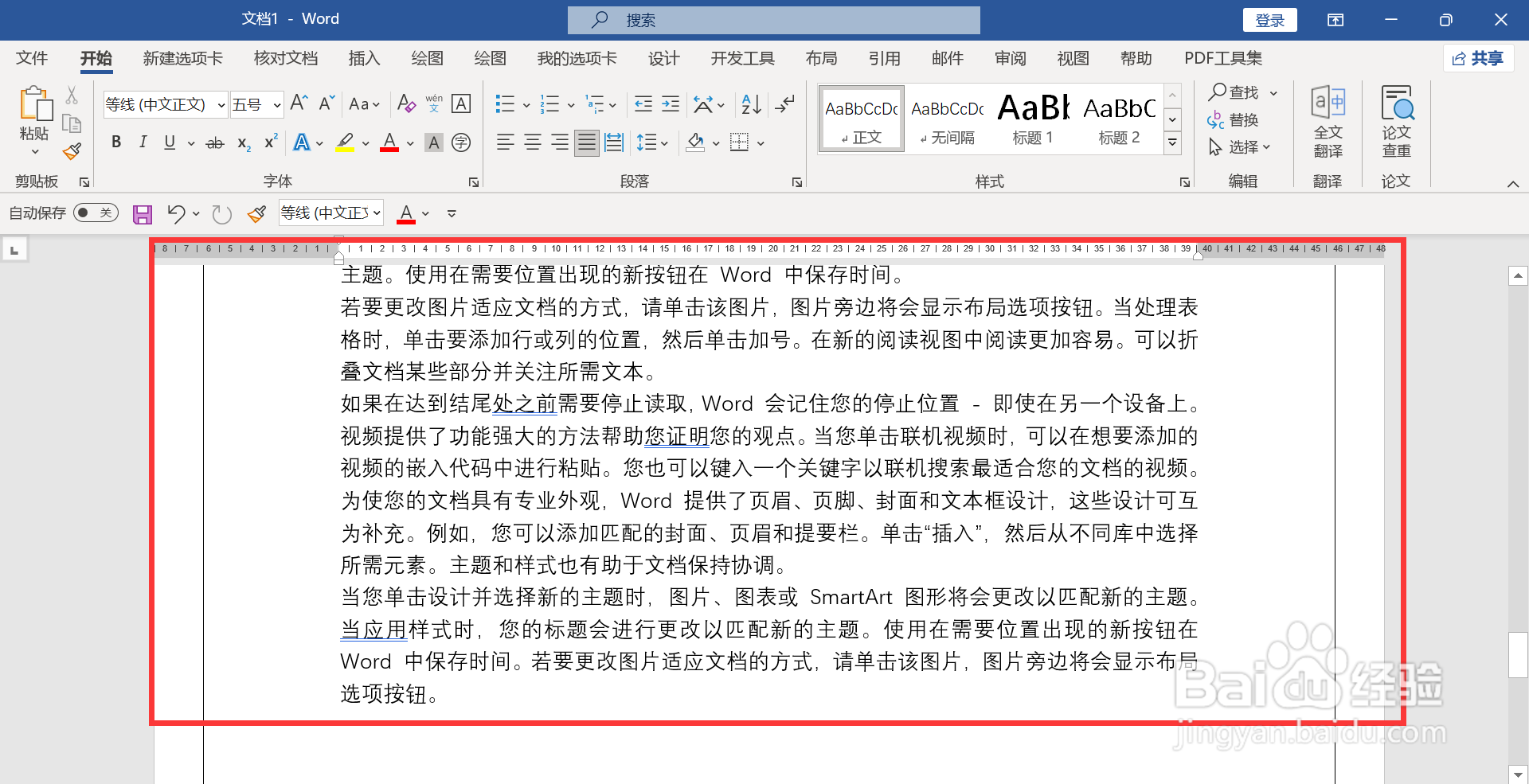Screen dimensions: 1529x784
Task: Increase font size with grow font icon
Action: (299, 103)
